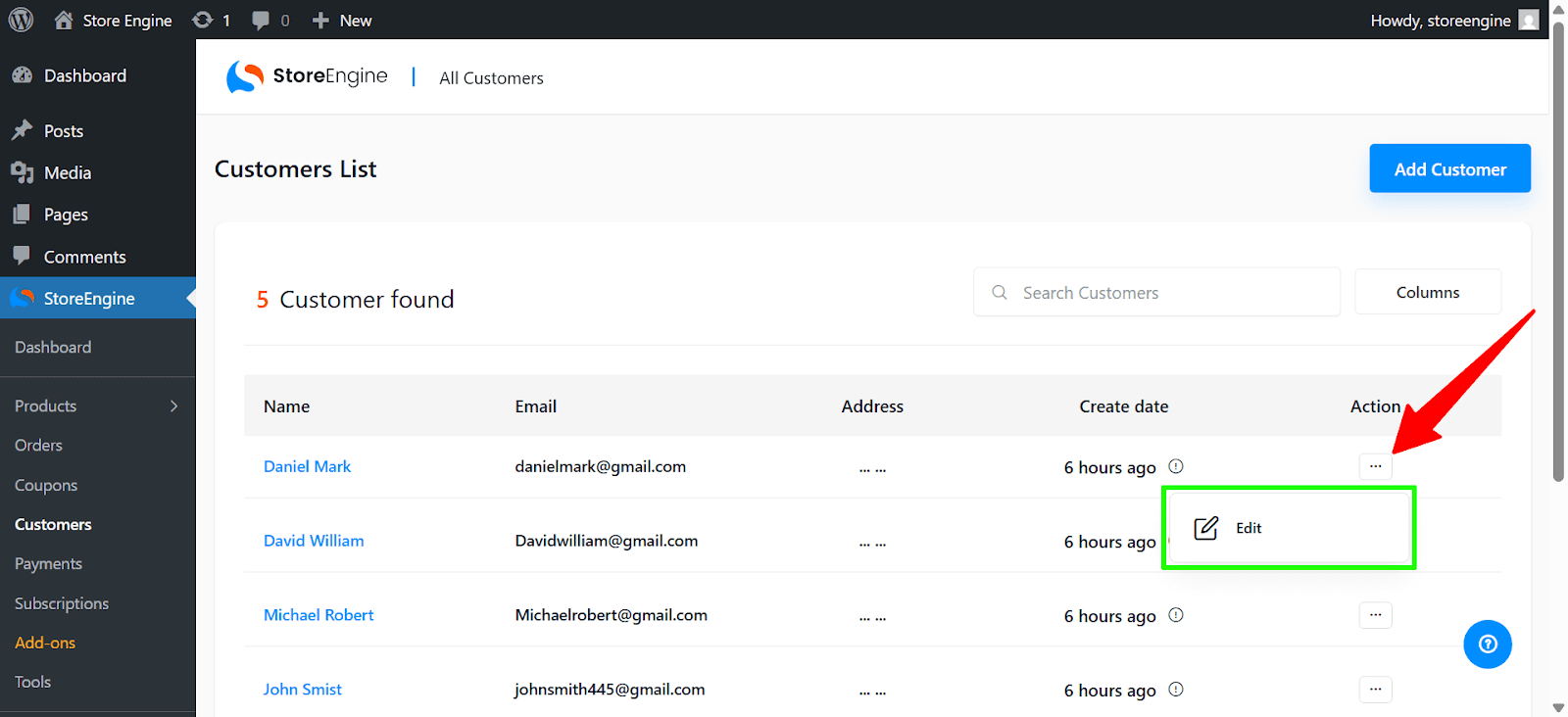
Task: Open the three-dot action menu for Michael Robert
Action: 1376,615
